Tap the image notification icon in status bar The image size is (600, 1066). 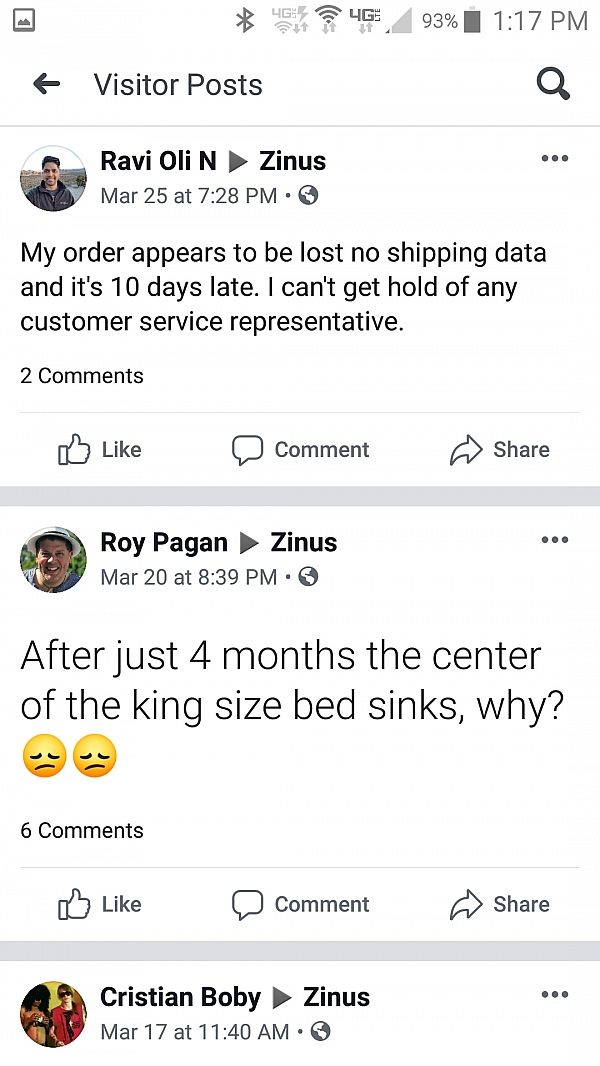[23, 21]
